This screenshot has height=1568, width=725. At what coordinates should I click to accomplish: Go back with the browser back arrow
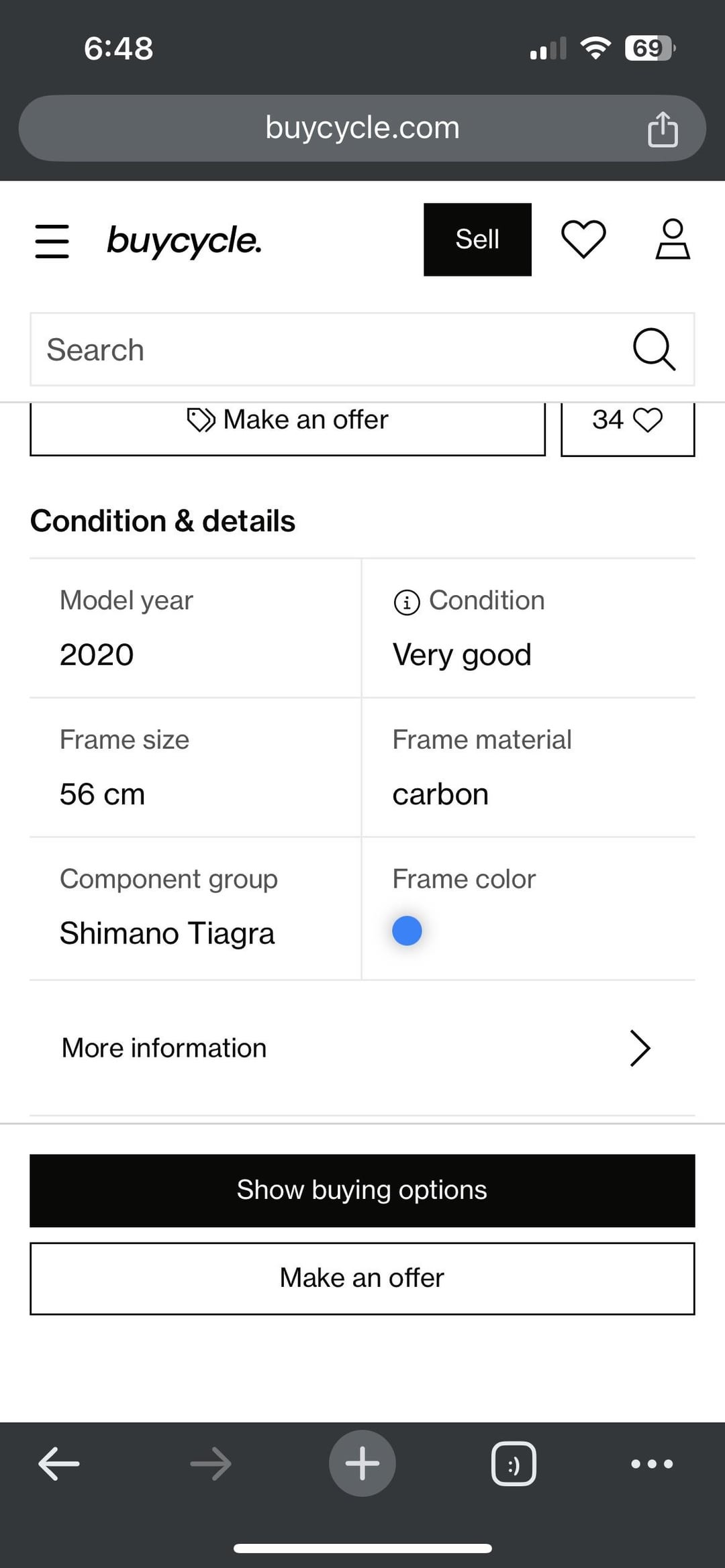pos(59,1463)
